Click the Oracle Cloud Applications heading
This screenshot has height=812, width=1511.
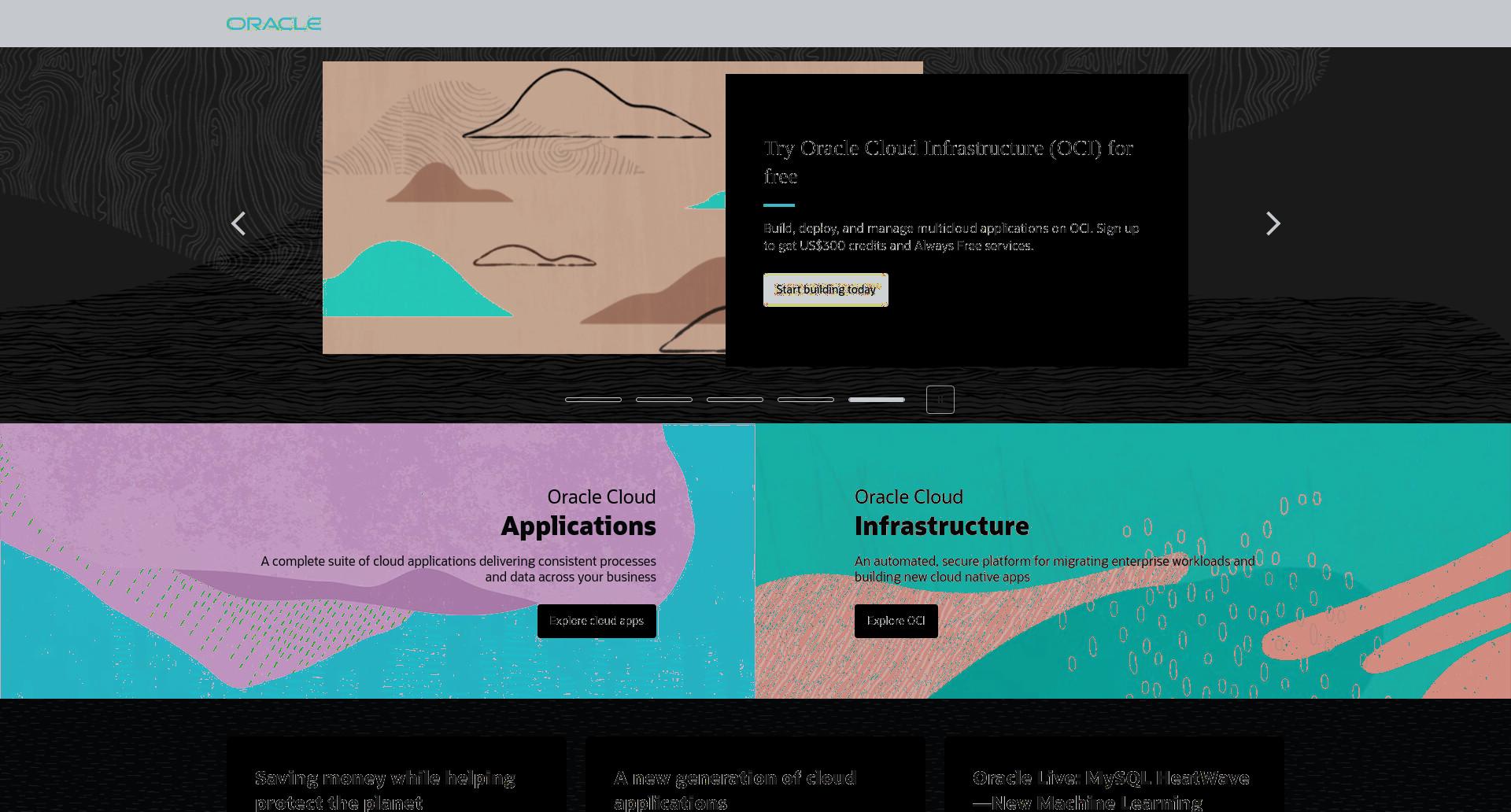point(578,513)
